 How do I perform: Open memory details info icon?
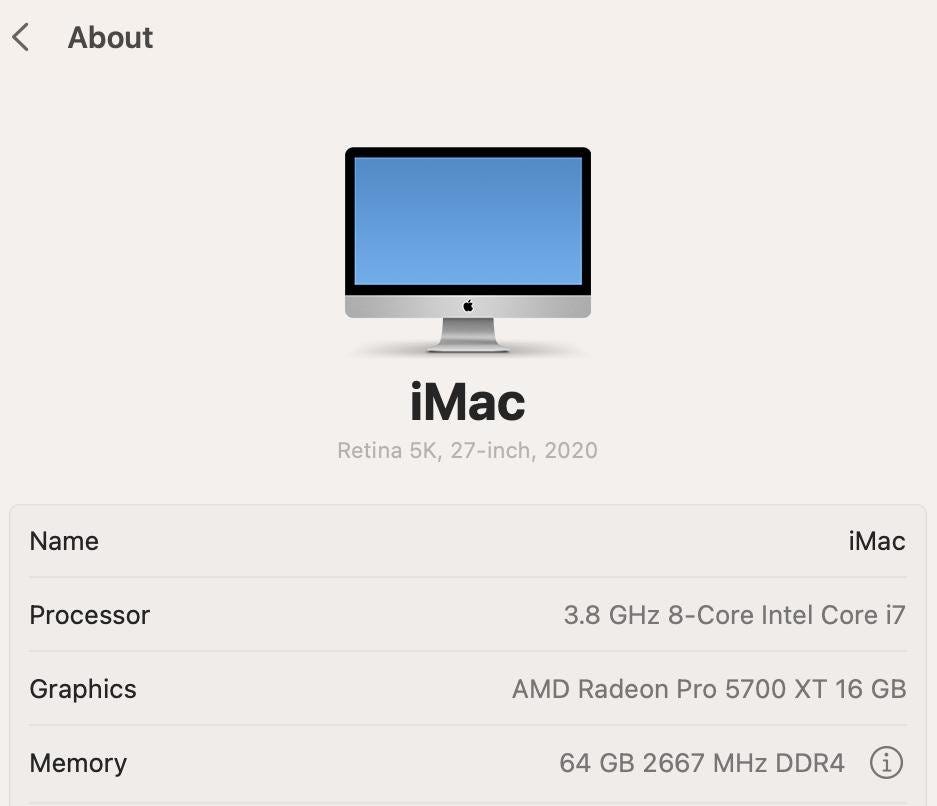[x=886, y=762]
